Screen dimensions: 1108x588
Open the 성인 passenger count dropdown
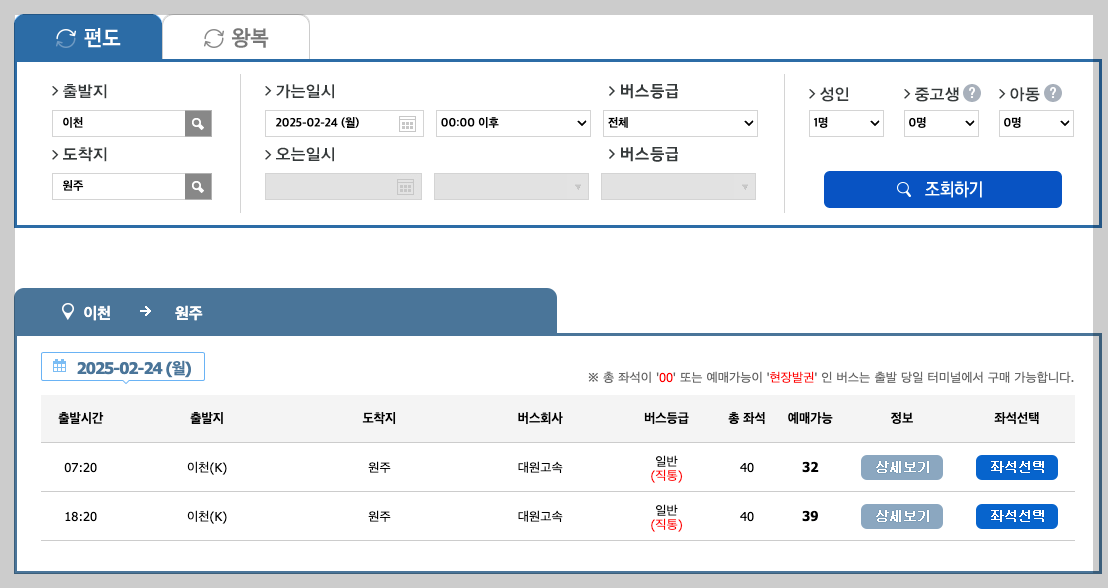pos(846,123)
